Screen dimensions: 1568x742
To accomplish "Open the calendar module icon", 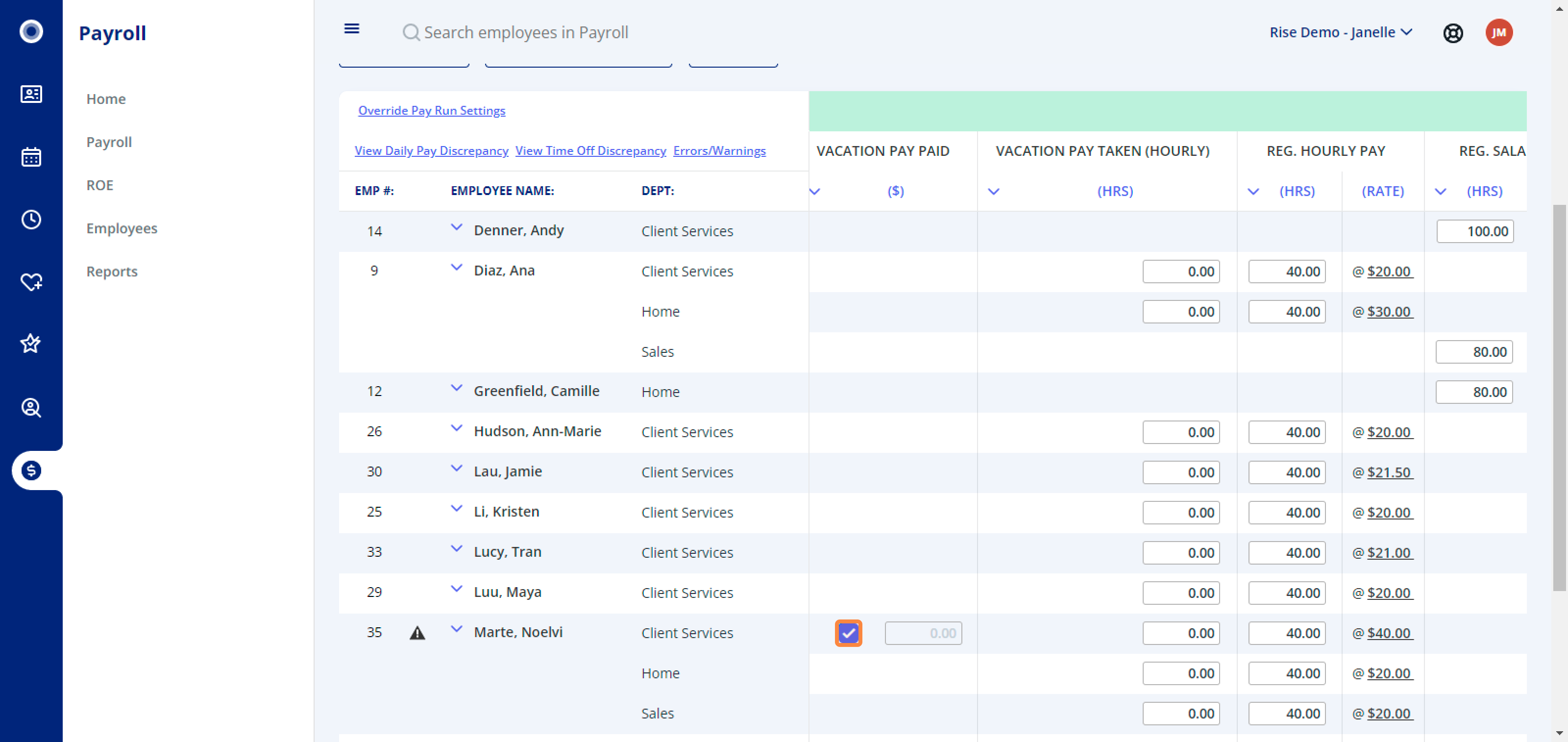I will (31, 157).
